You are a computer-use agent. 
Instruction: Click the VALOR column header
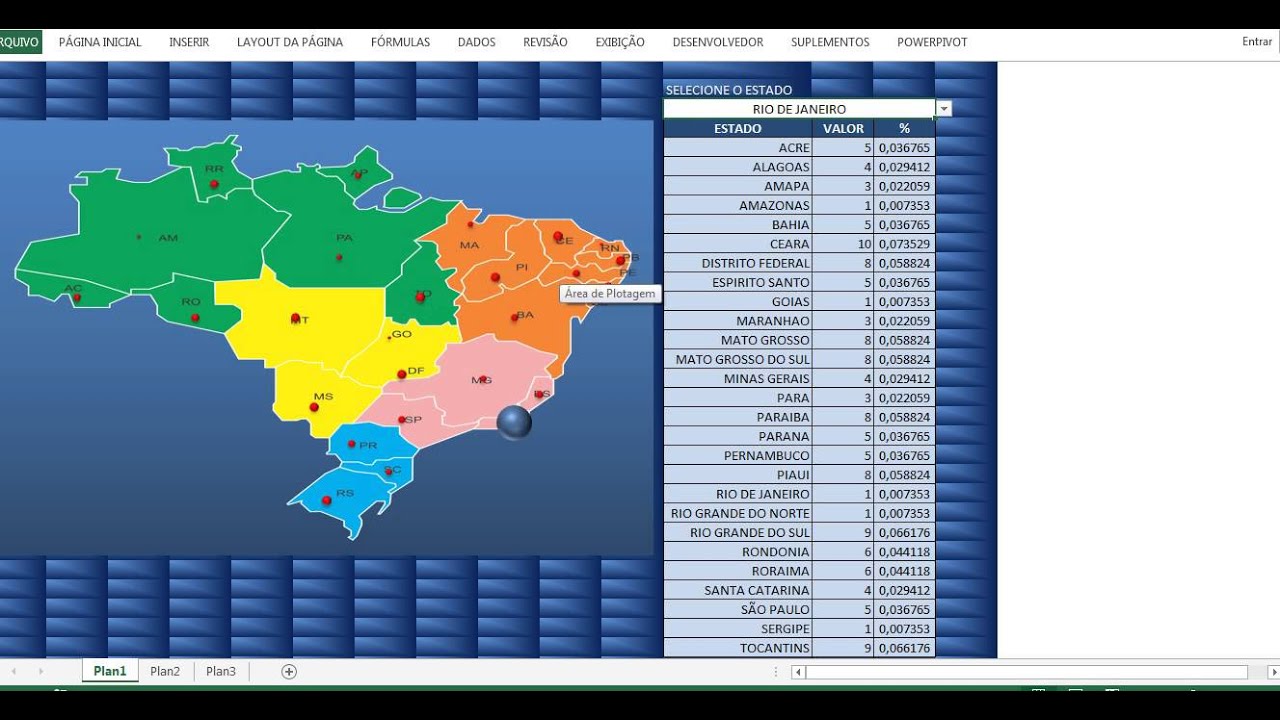[x=843, y=128]
